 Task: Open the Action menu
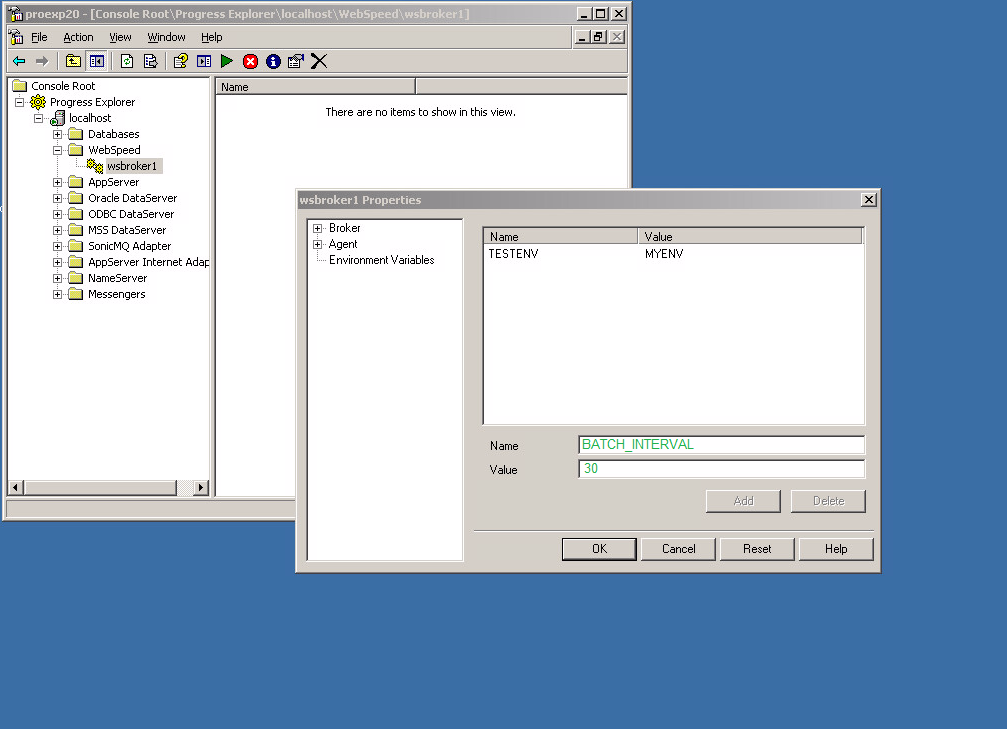pyautogui.click(x=78, y=37)
